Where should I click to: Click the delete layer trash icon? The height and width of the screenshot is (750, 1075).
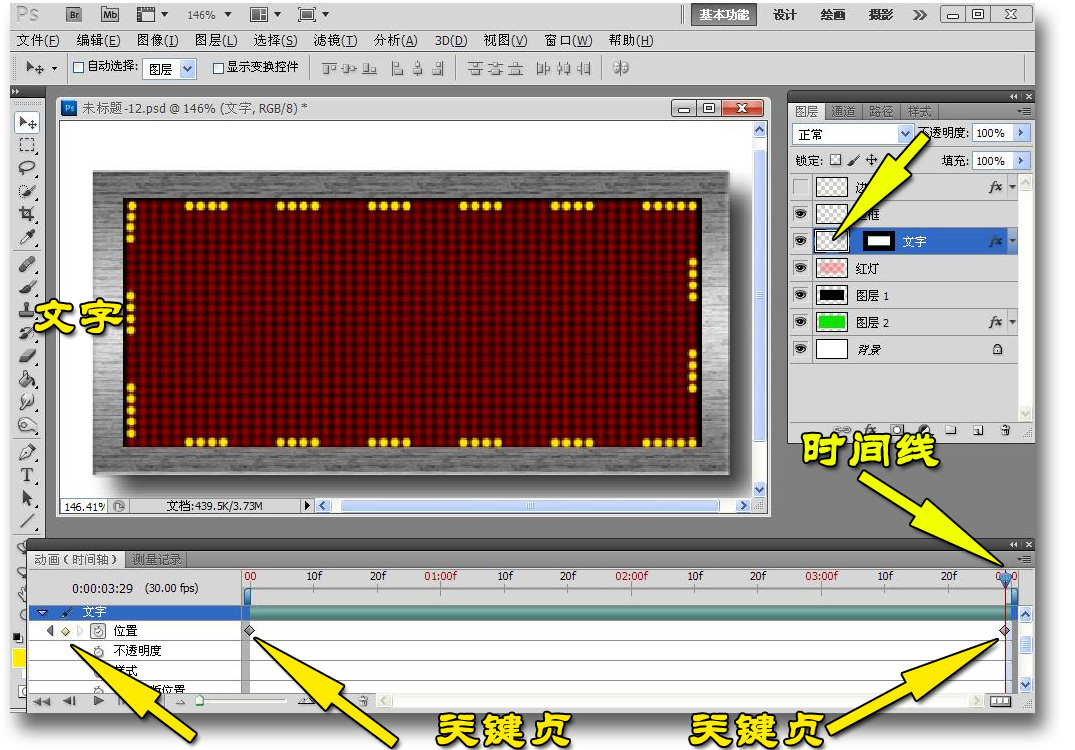coord(1005,430)
